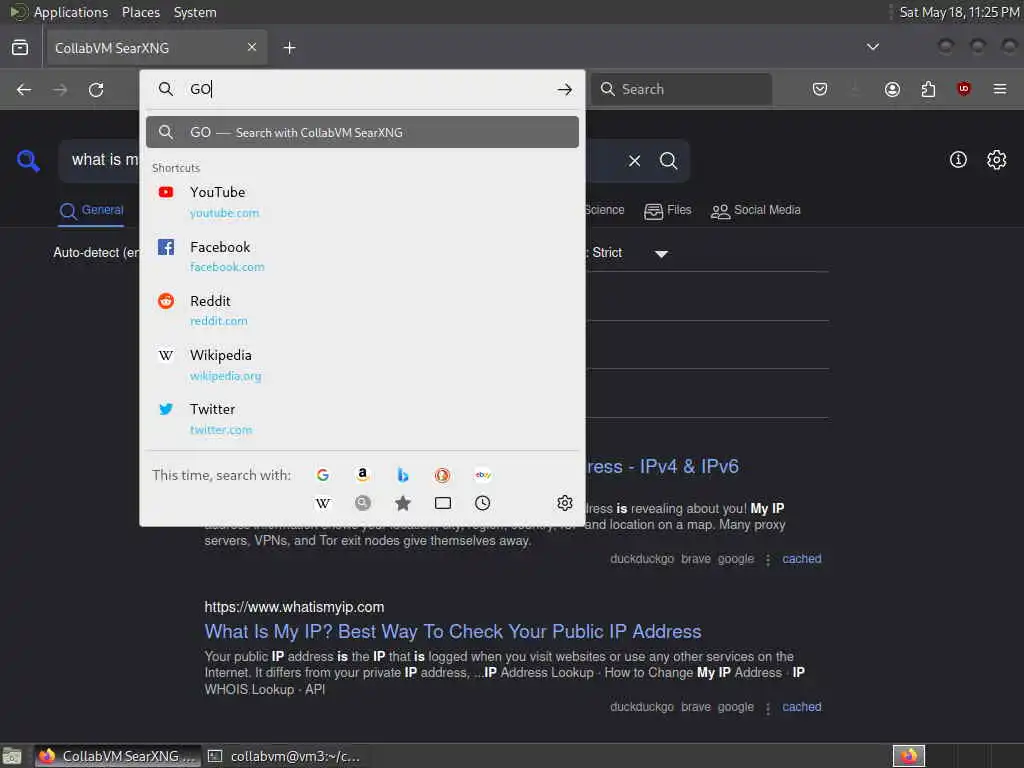The width and height of the screenshot is (1024, 768).
Task: Search this time with DuckDuckGo
Action: click(x=442, y=475)
